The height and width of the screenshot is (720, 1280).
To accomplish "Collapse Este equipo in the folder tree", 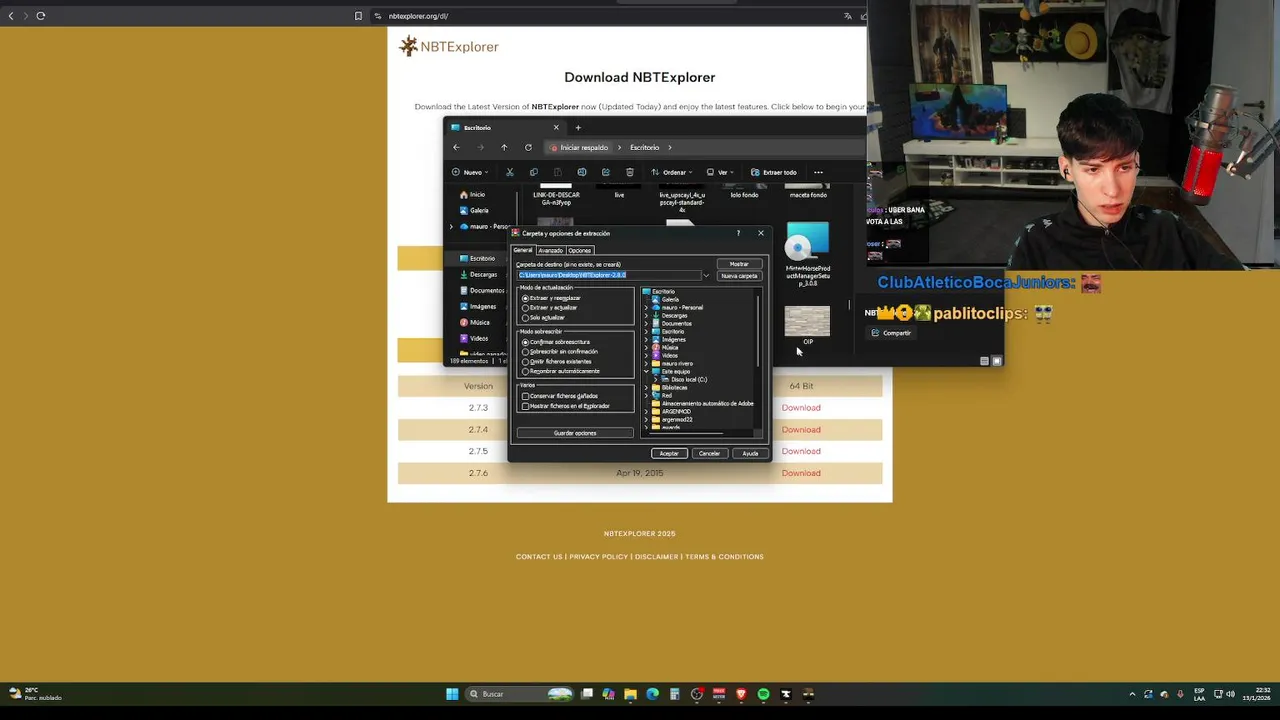I will 646,371.
